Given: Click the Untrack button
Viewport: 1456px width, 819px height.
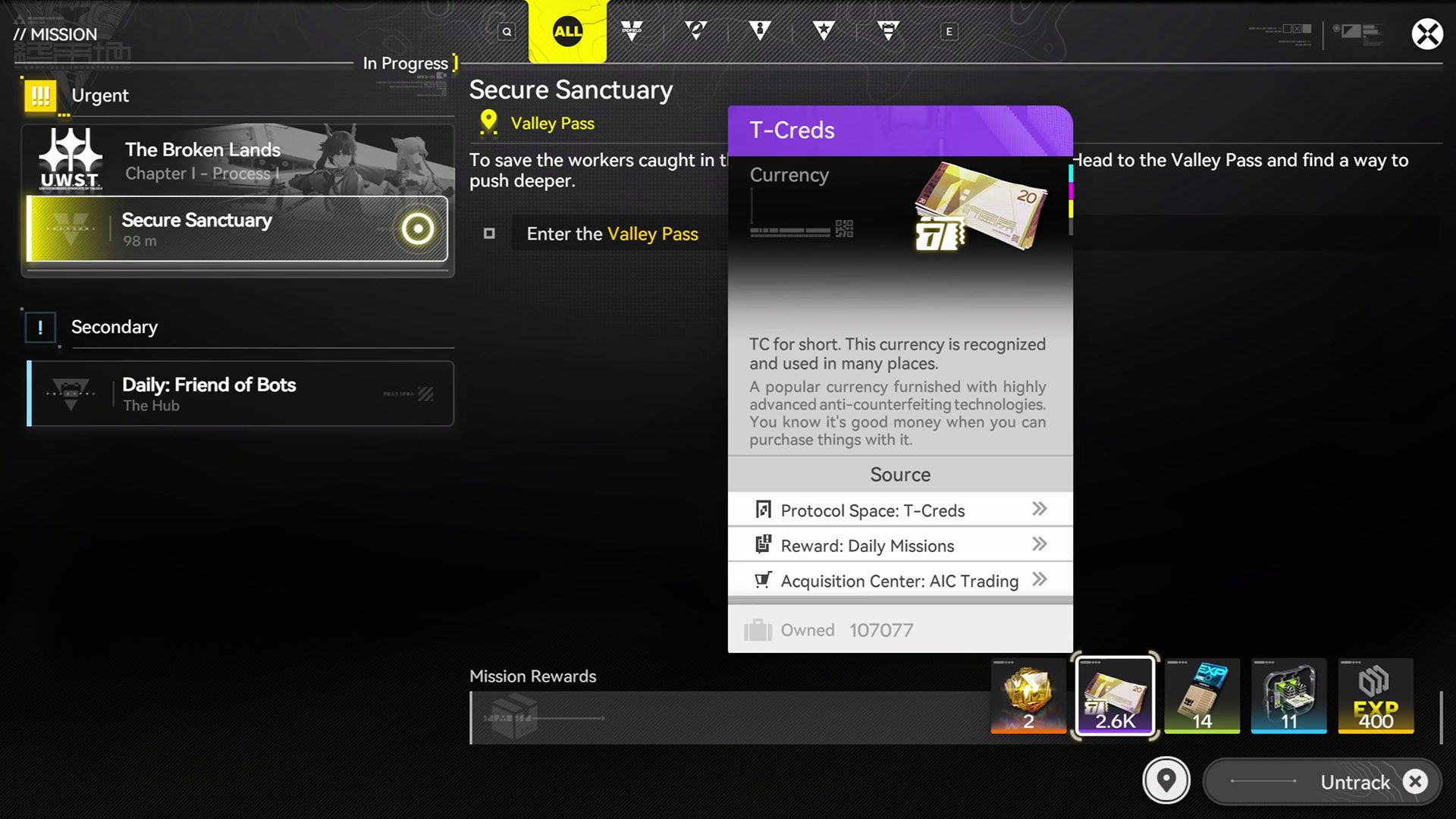Looking at the screenshot, I should (1323, 782).
